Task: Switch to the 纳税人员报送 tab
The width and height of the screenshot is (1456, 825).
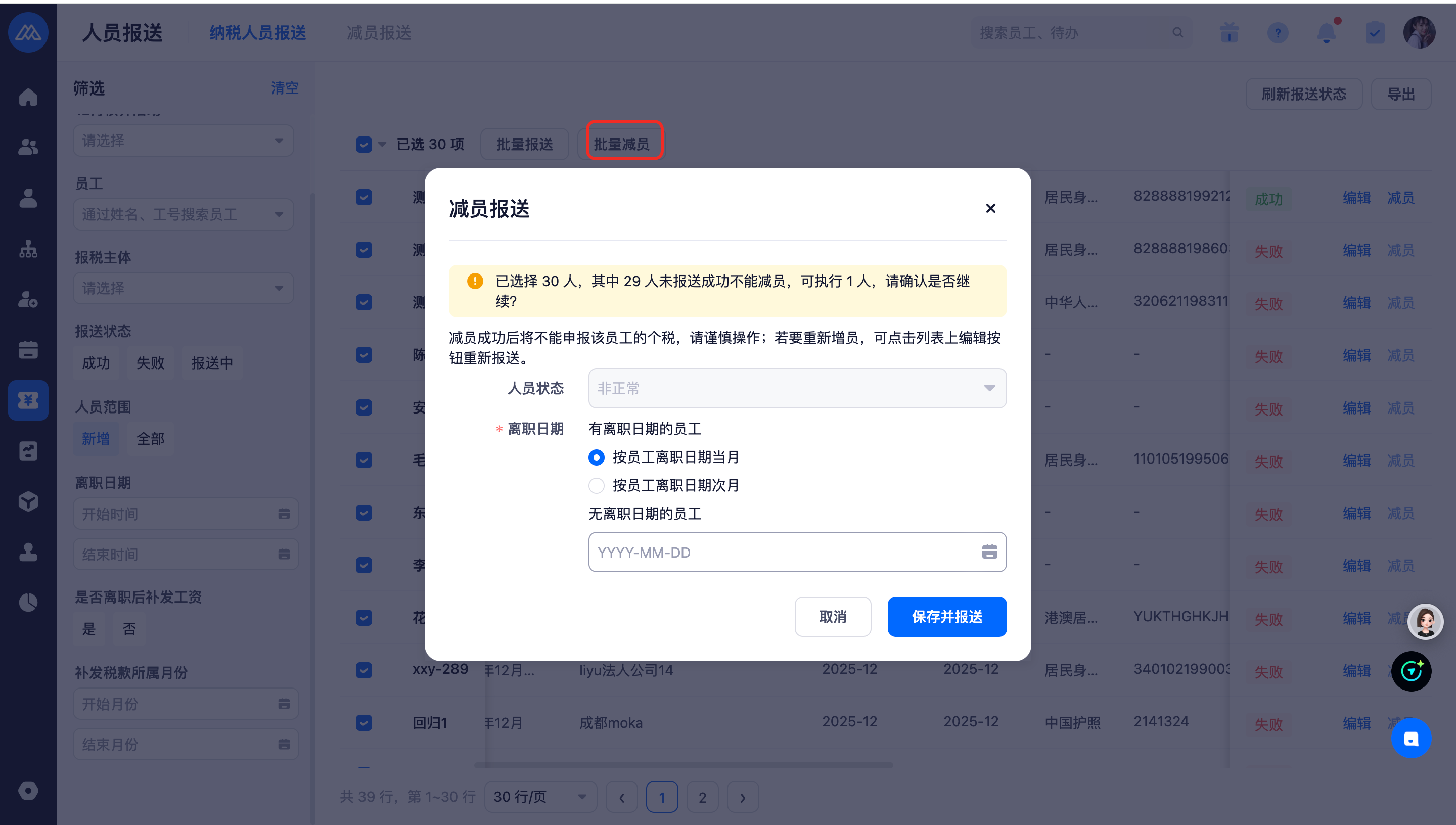Action: tap(258, 33)
